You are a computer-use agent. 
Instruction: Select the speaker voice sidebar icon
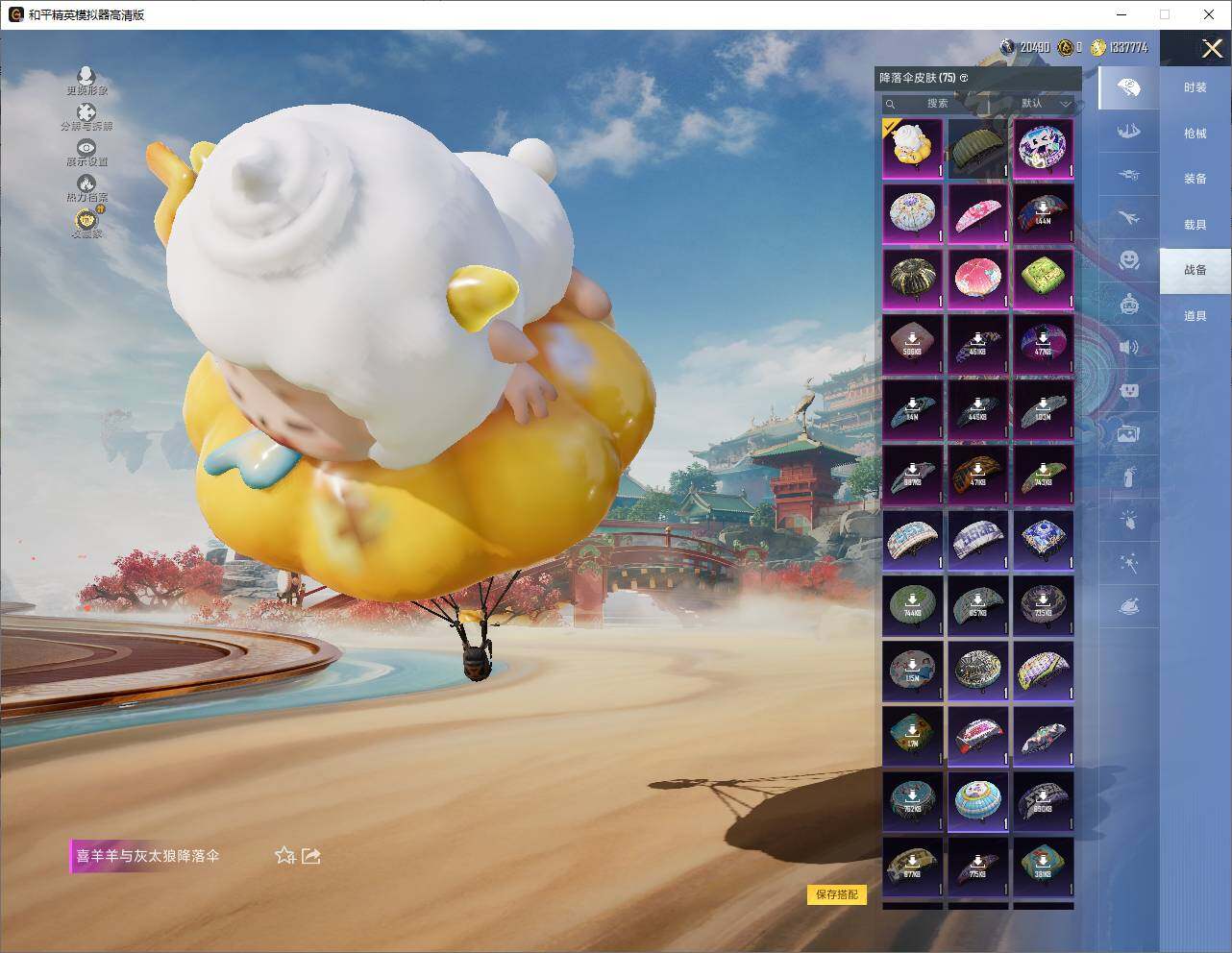1129,348
